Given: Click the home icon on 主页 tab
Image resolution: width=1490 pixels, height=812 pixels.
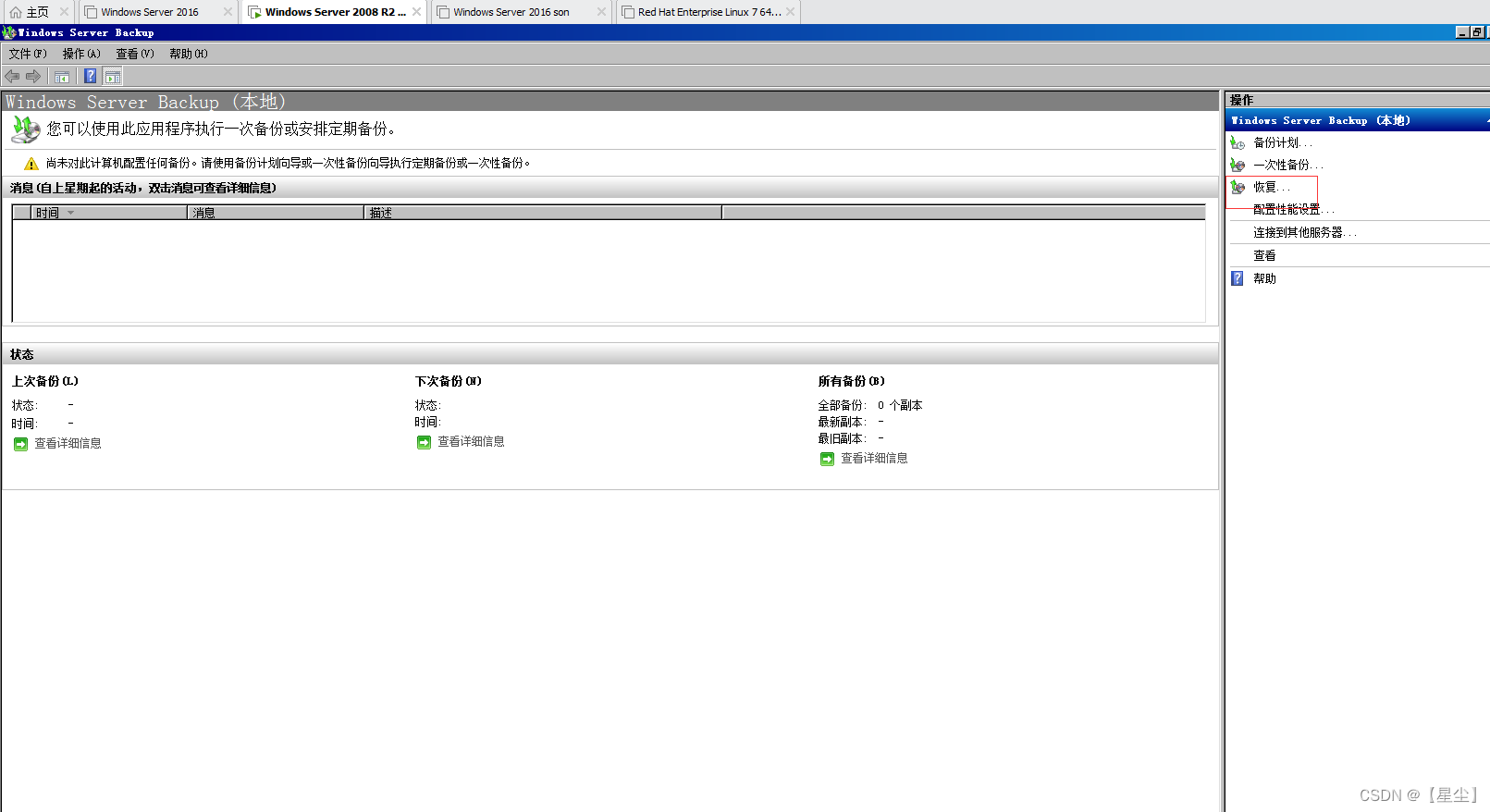Looking at the screenshot, I should (16, 12).
